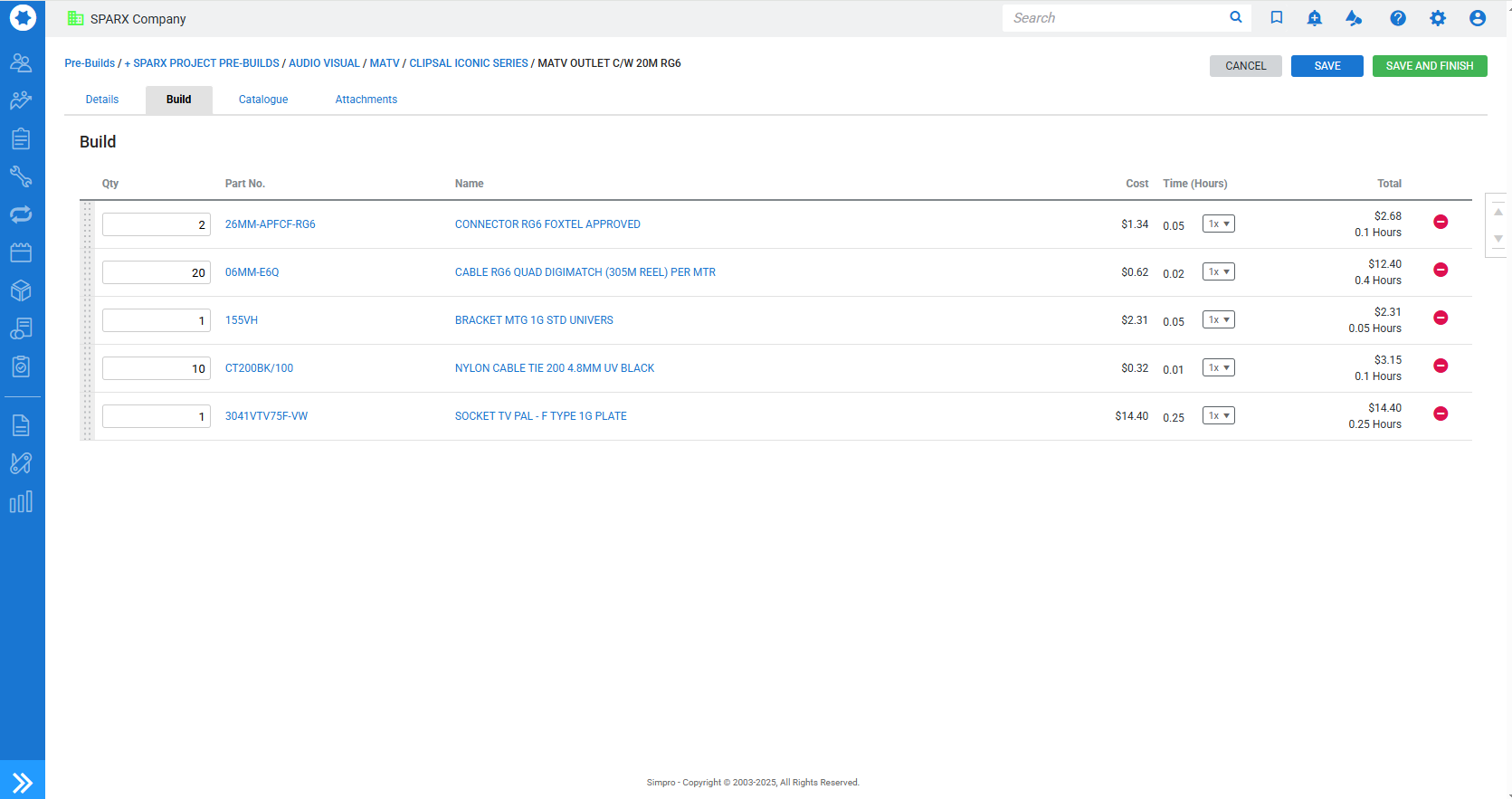This screenshot has height=799, width=1512.
Task: Open time multiplier dropdown for NYLON CABLE TIE
Action: 1218,368
